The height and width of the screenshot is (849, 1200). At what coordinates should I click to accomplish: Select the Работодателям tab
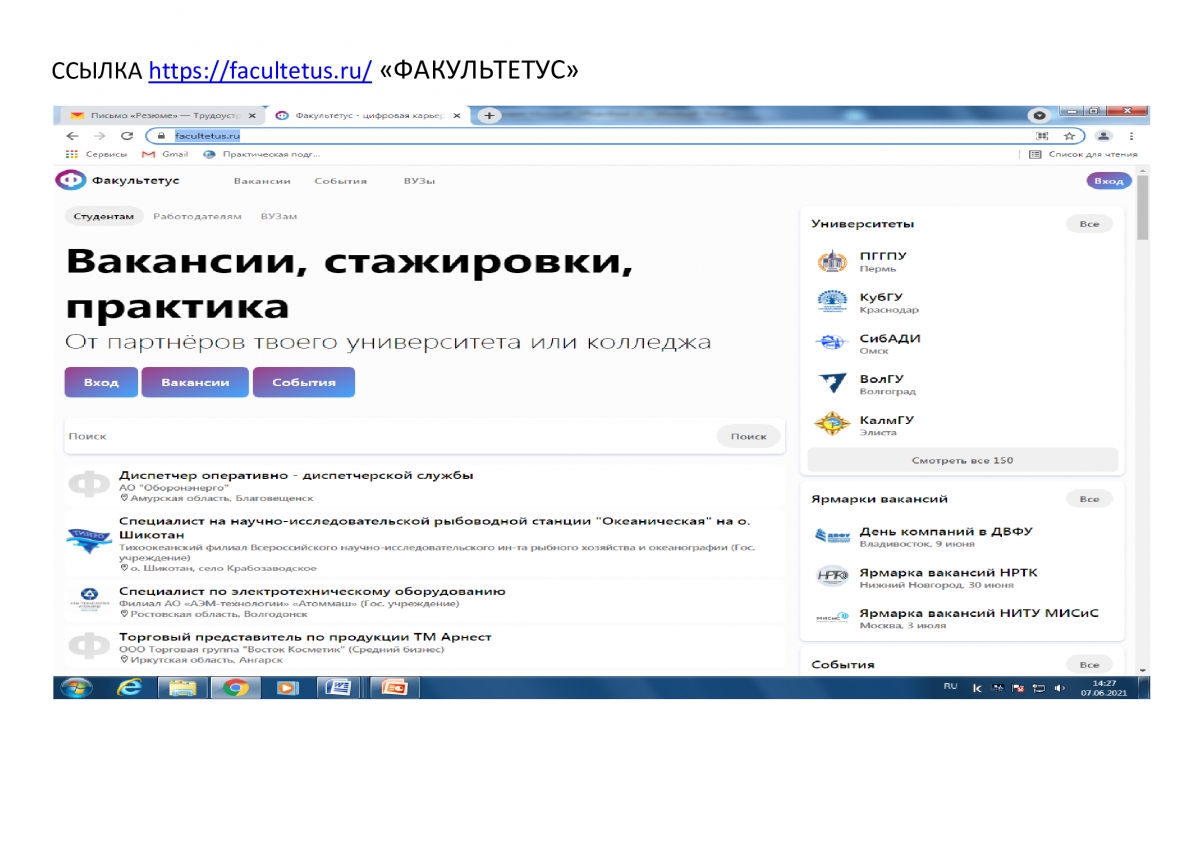coord(197,216)
